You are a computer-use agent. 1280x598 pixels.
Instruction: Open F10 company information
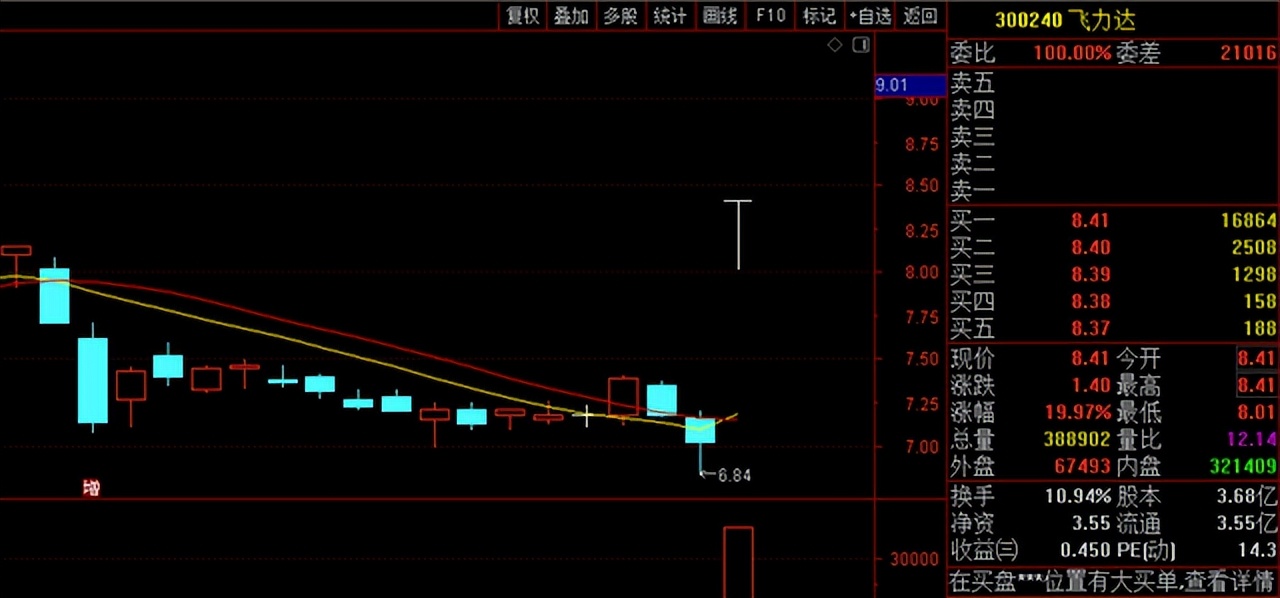coord(770,15)
